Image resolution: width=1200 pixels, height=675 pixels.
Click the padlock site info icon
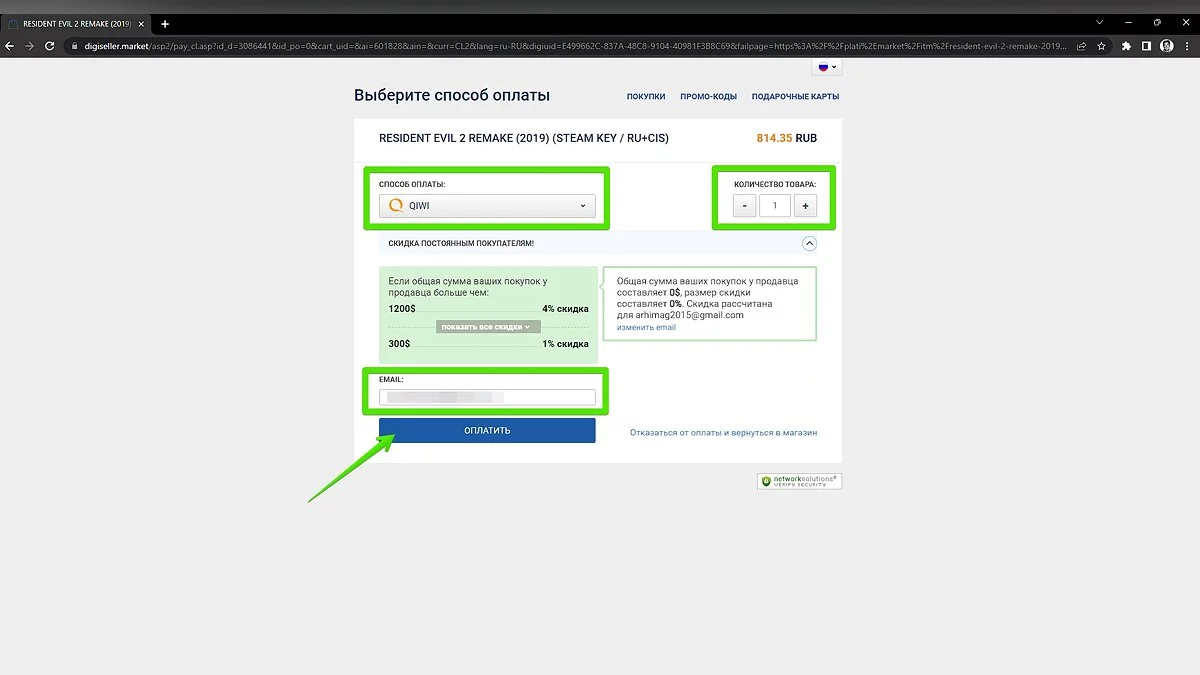(73, 46)
